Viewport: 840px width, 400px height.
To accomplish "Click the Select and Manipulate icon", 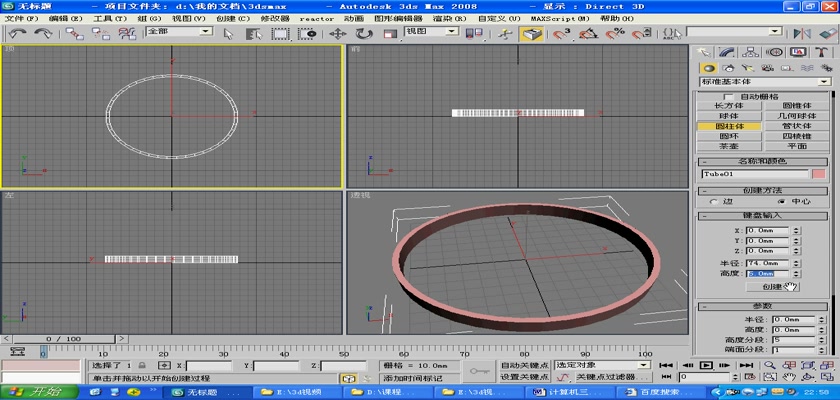I will click(505, 34).
